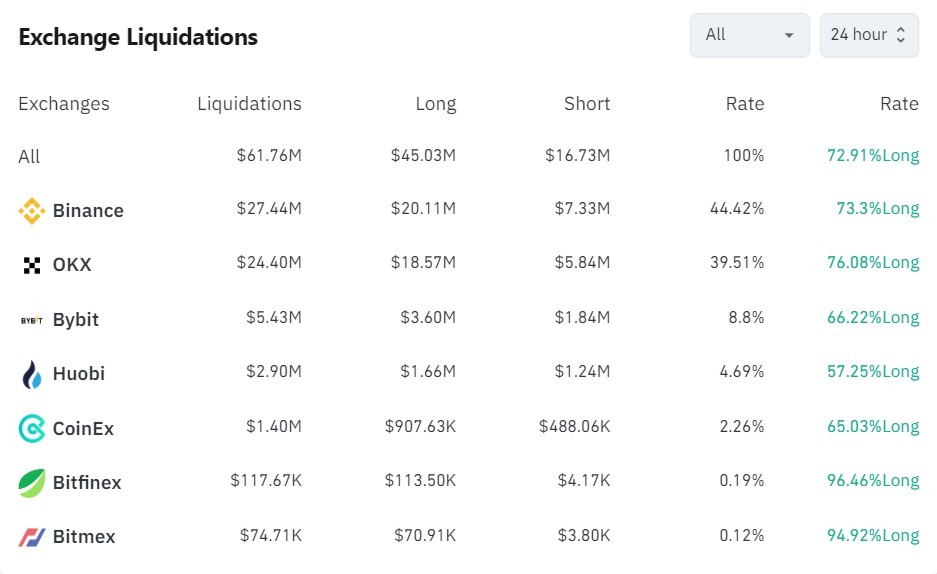Open the 24 hour timeframe selector
937x574 pixels.
[868, 35]
